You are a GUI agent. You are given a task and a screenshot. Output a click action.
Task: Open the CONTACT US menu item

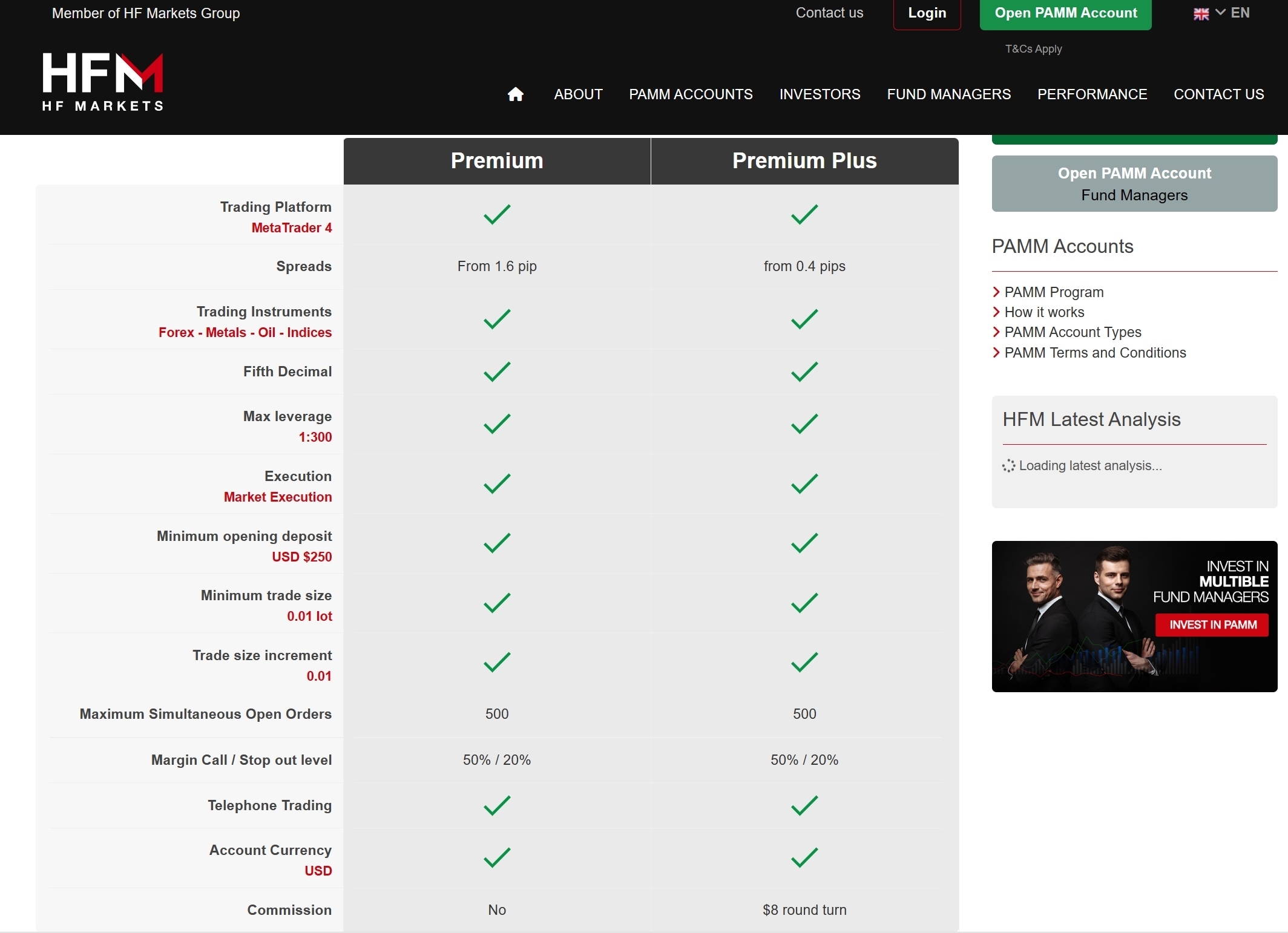tap(1218, 94)
